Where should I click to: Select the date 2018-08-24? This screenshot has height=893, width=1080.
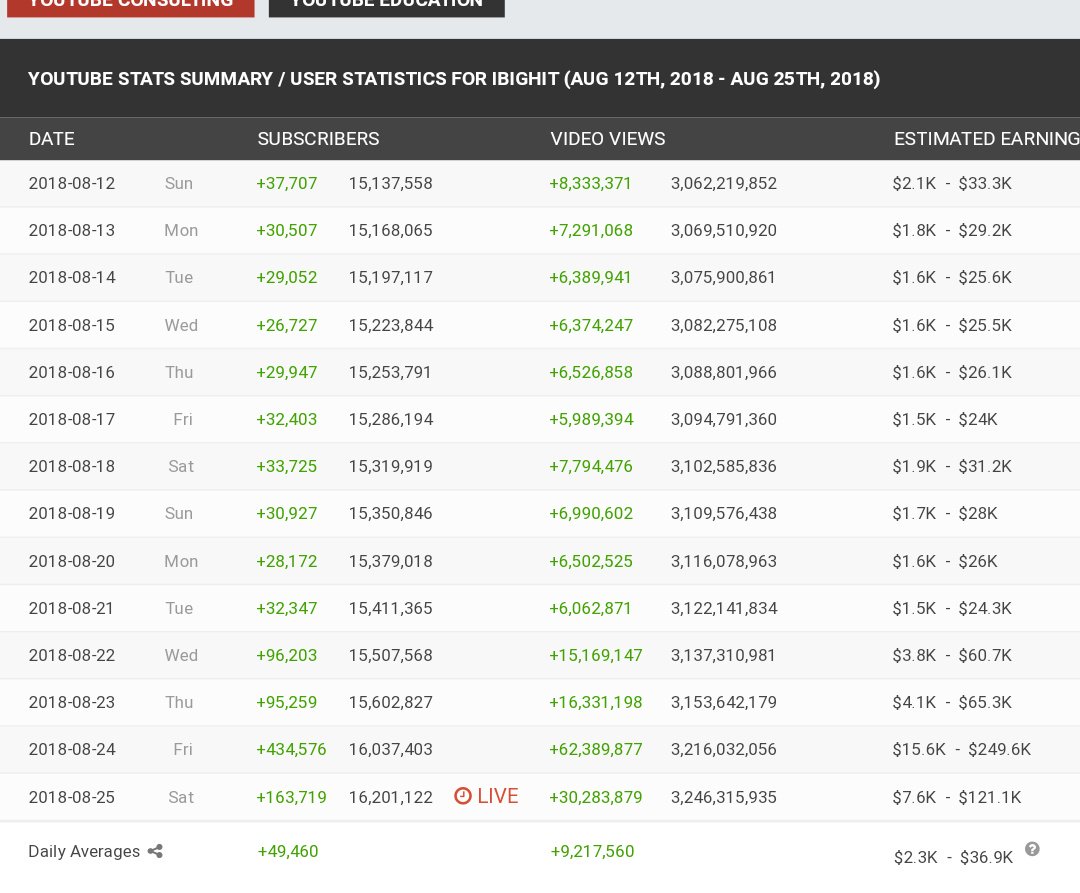(72, 749)
